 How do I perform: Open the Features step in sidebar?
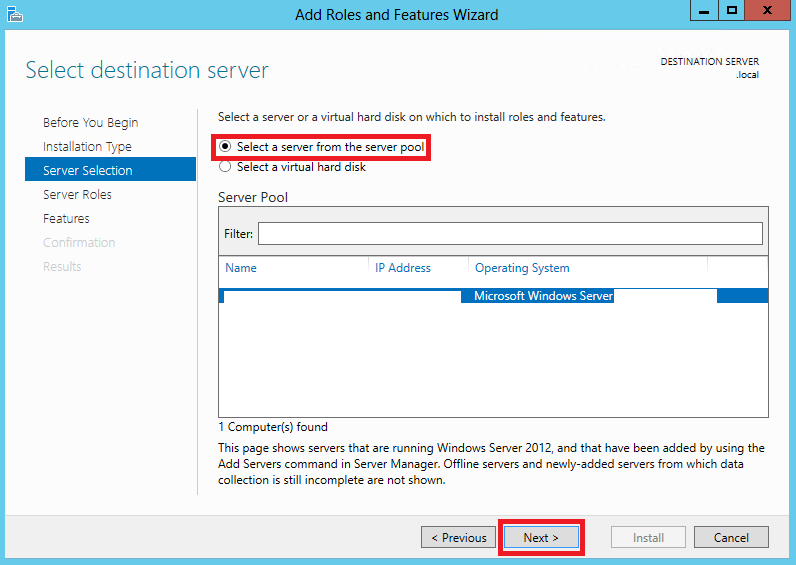66,218
